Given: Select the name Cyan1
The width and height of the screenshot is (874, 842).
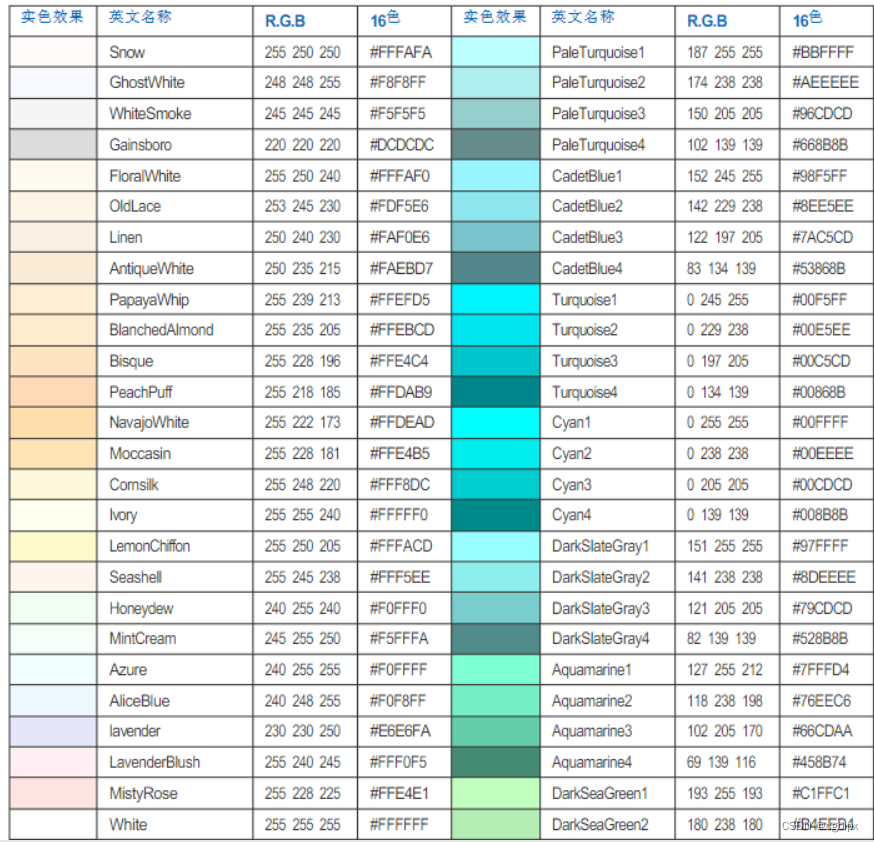Looking at the screenshot, I should click(x=571, y=422).
